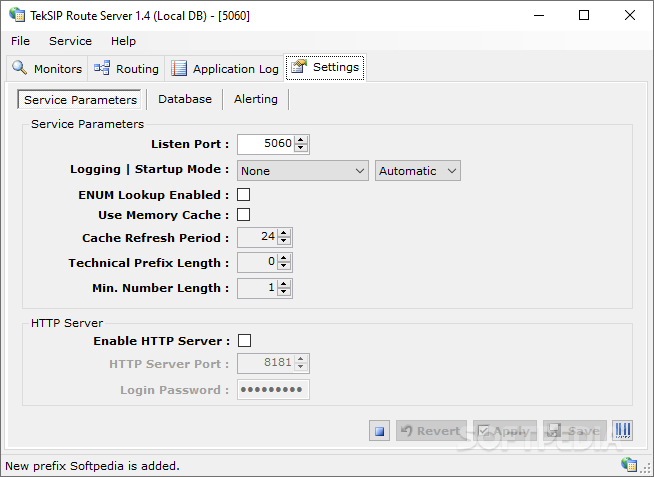Open the Service menu
This screenshot has width=654, height=477.
click(x=70, y=41)
